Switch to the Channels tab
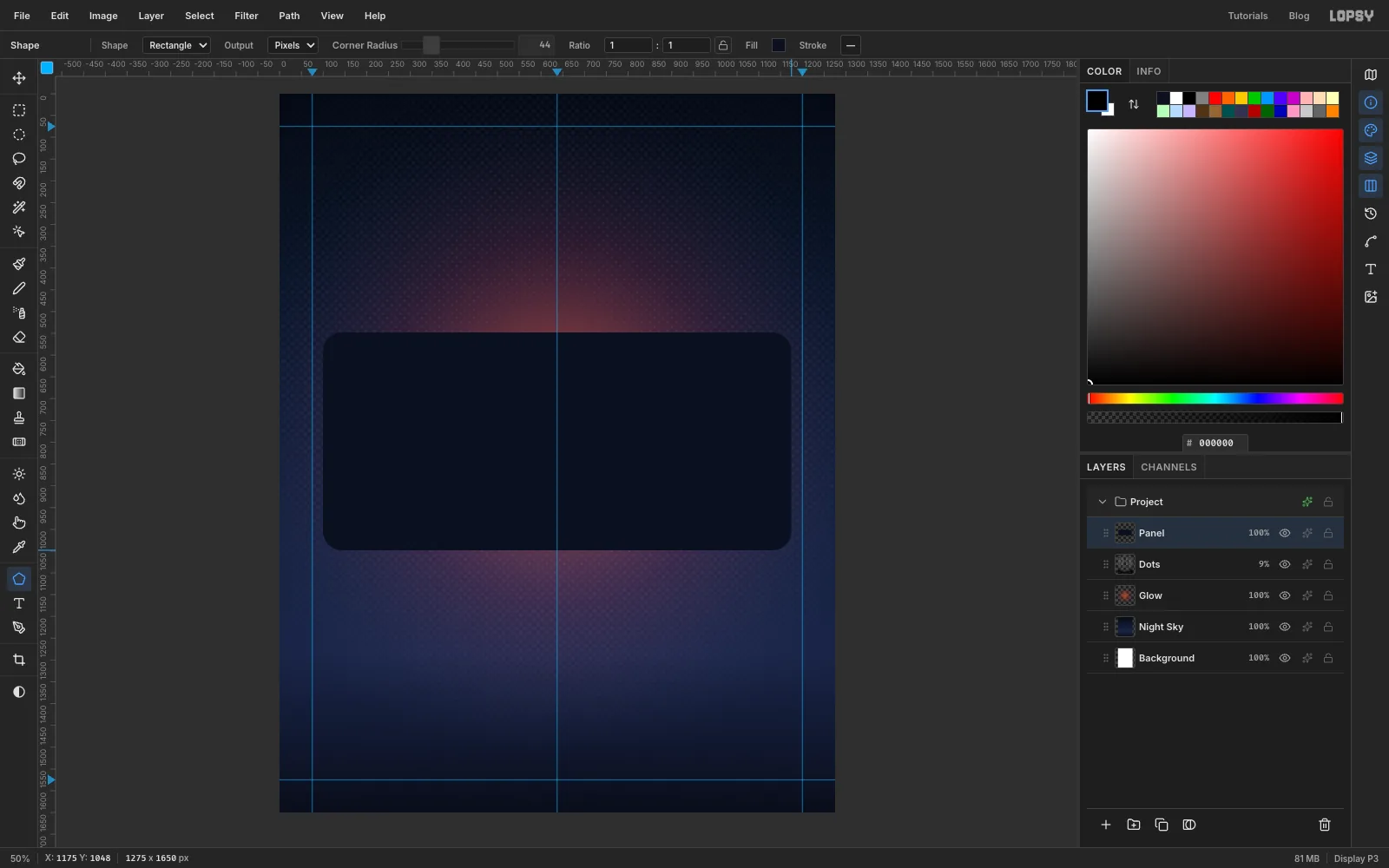 [1168, 467]
